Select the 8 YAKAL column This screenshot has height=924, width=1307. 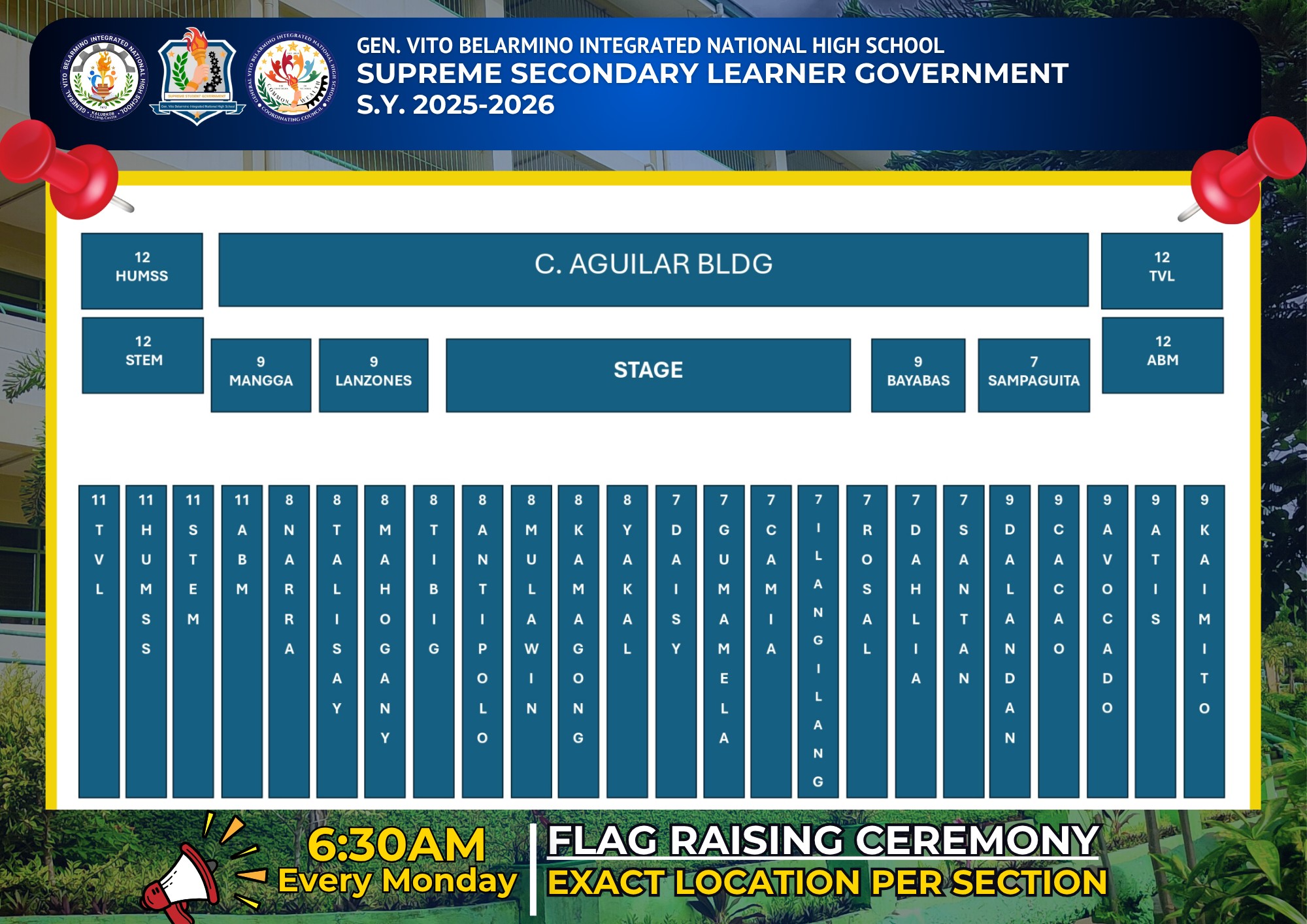coord(628,641)
